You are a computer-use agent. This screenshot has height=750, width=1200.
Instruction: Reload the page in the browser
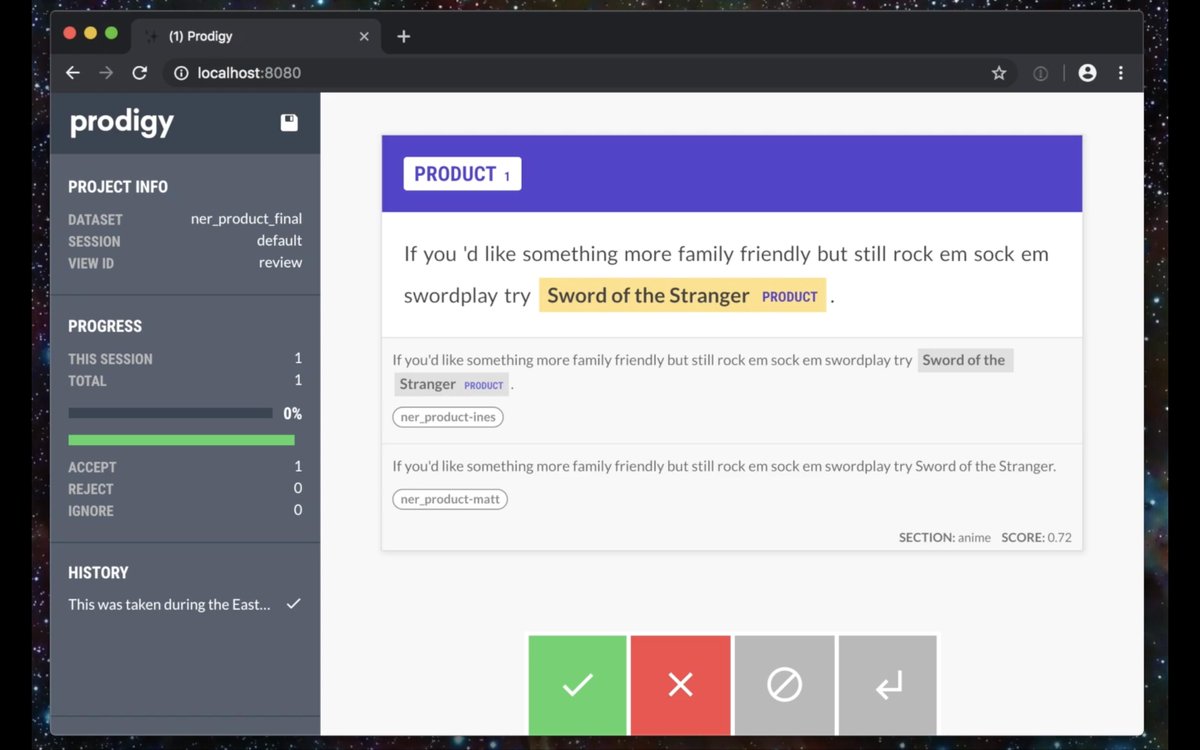[140, 73]
